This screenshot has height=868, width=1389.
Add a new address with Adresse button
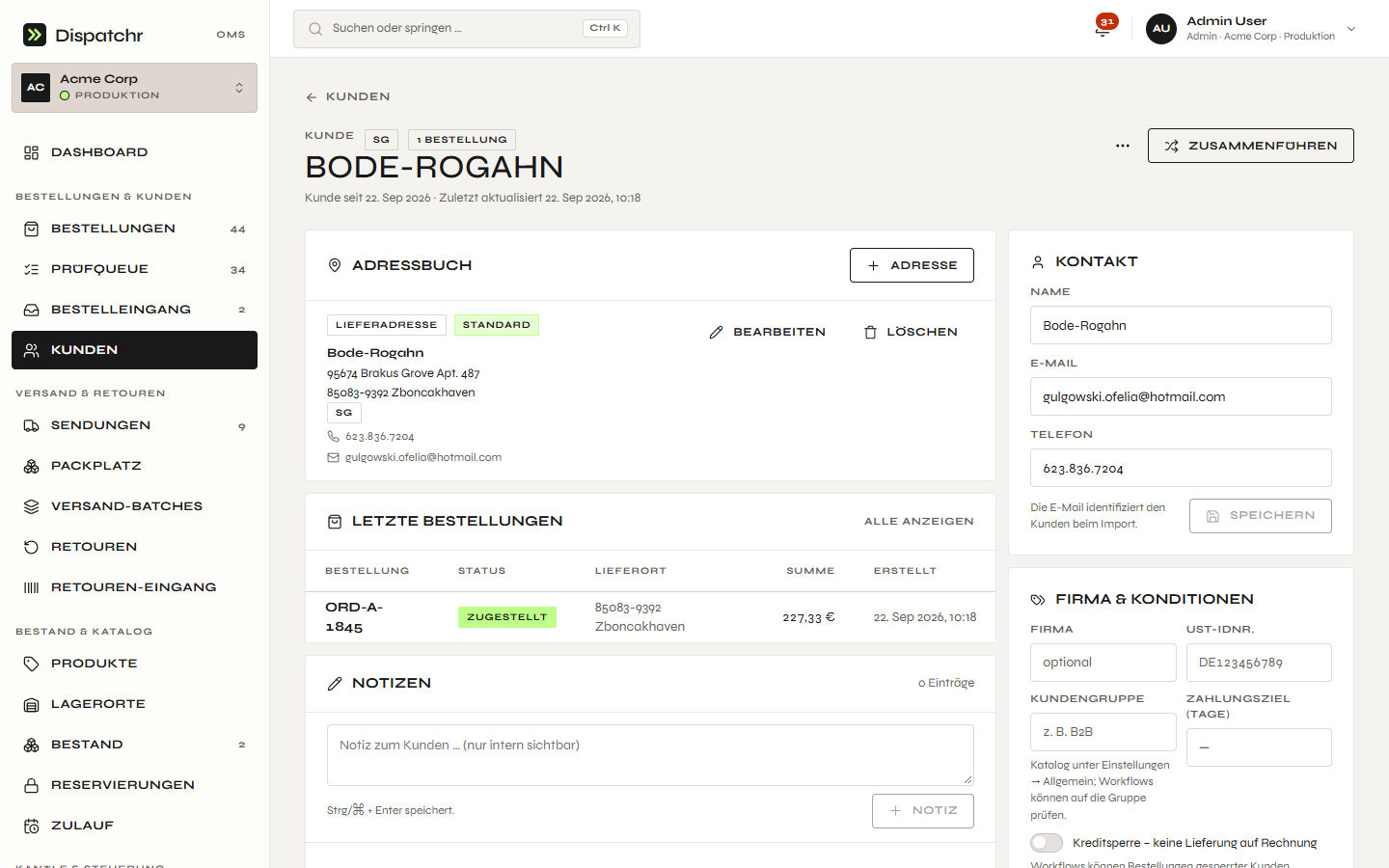pos(912,265)
